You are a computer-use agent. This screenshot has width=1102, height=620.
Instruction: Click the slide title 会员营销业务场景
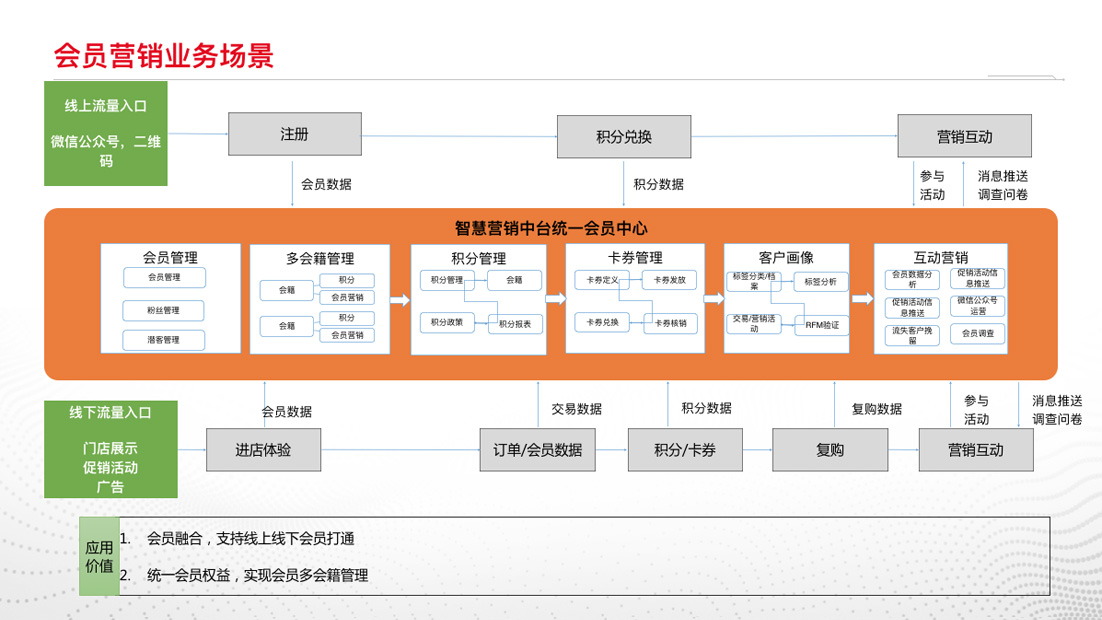tap(163, 56)
